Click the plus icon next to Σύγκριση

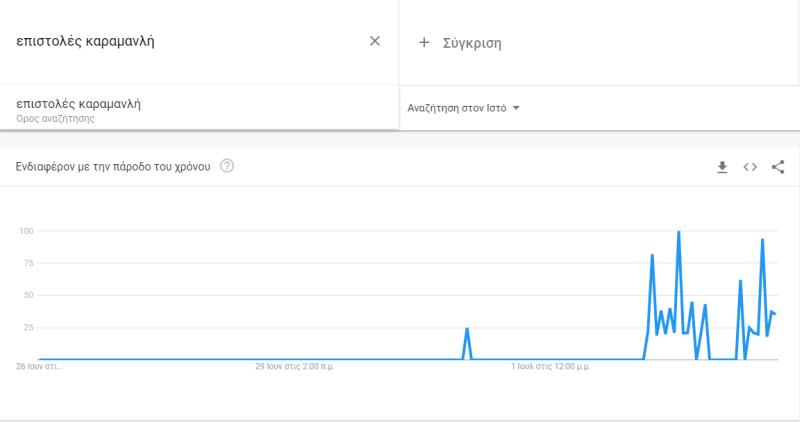click(x=423, y=42)
